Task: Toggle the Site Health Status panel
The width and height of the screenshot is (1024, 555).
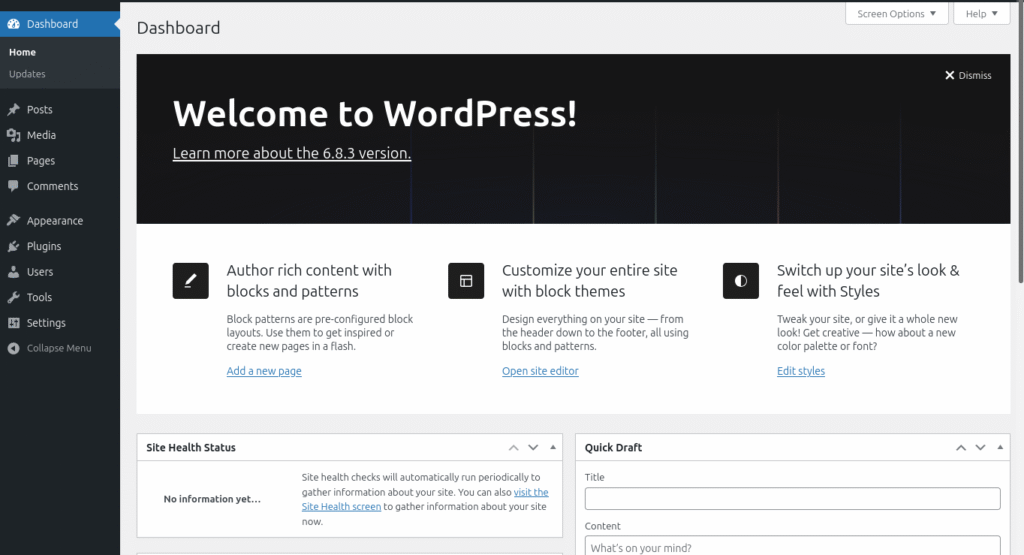Action: click(555, 448)
